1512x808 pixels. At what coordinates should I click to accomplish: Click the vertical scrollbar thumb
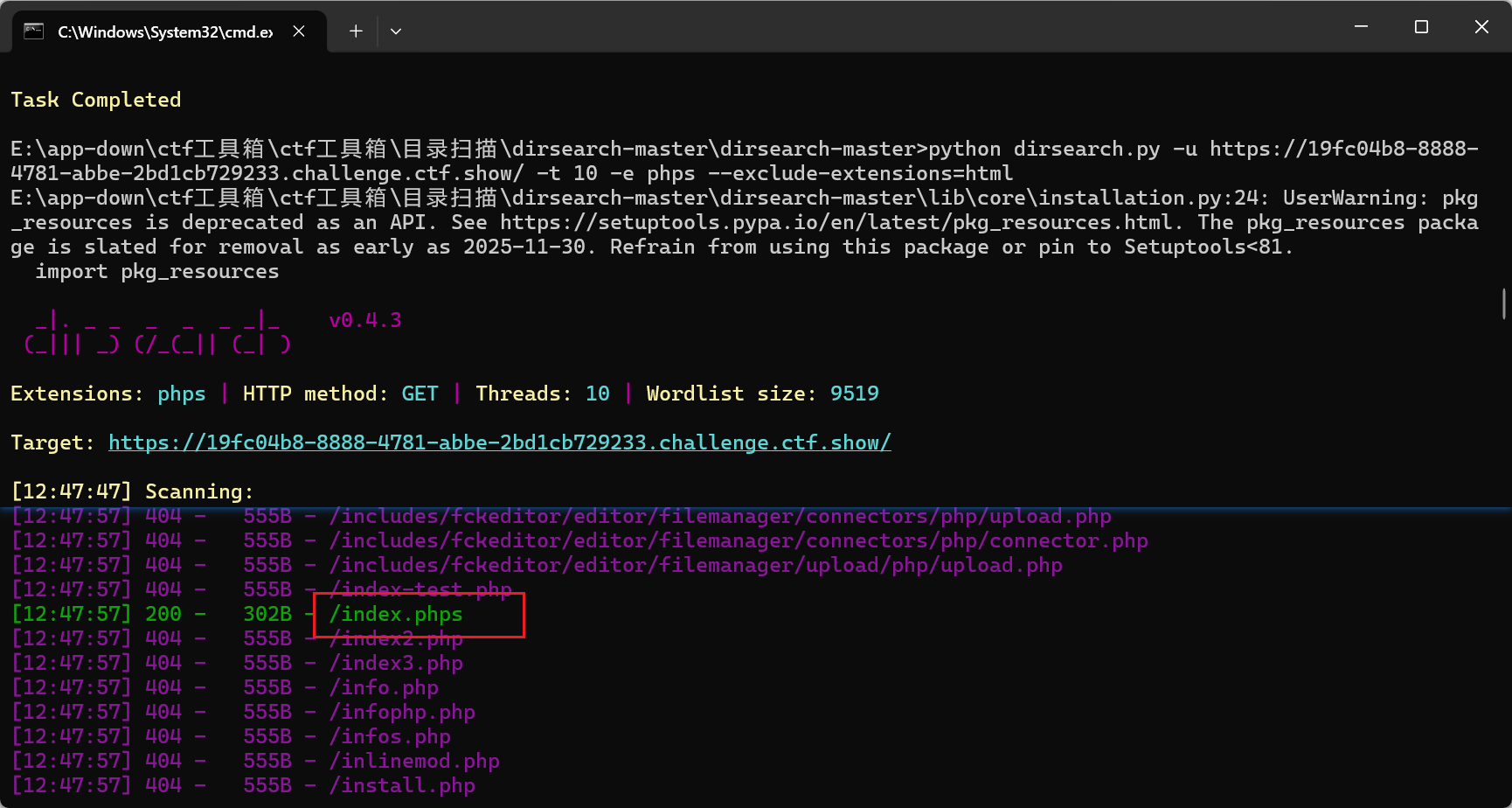click(x=1503, y=304)
